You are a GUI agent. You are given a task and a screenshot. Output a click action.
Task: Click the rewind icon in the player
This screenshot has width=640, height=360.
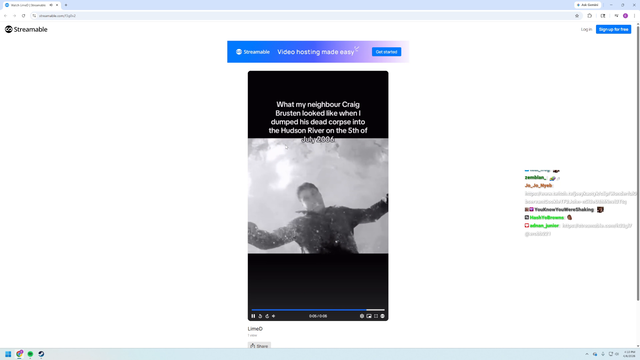[260, 316]
